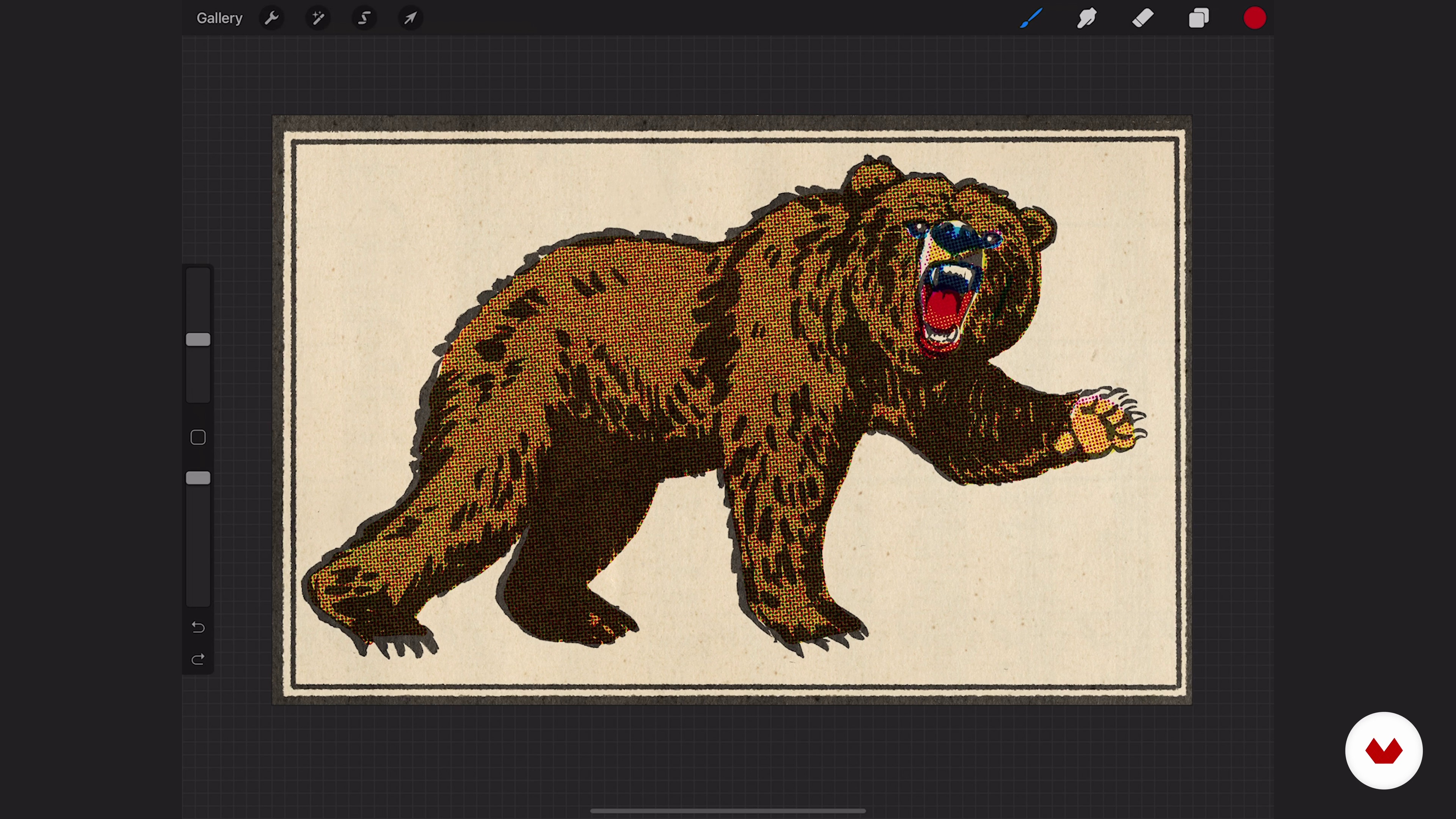Image resolution: width=1456 pixels, height=819 pixels.
Task: Activate the Transform arrow tool
Action: (x=410, y=18)
